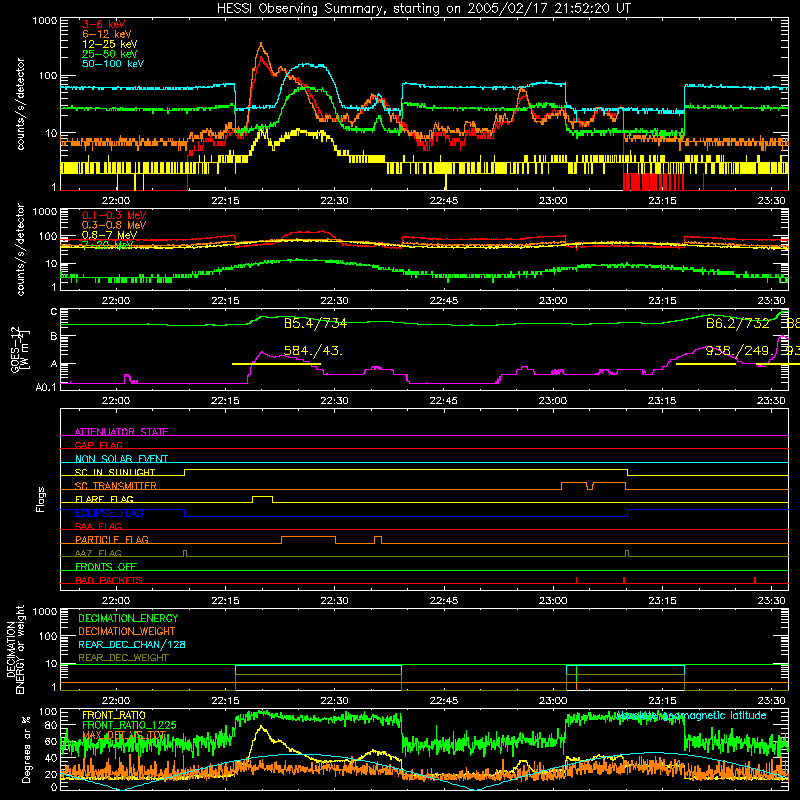Viewport: 800px width, 800px height.
Task: Click the Absolute geomagnetic latitude label
Action: pos(691,715)
